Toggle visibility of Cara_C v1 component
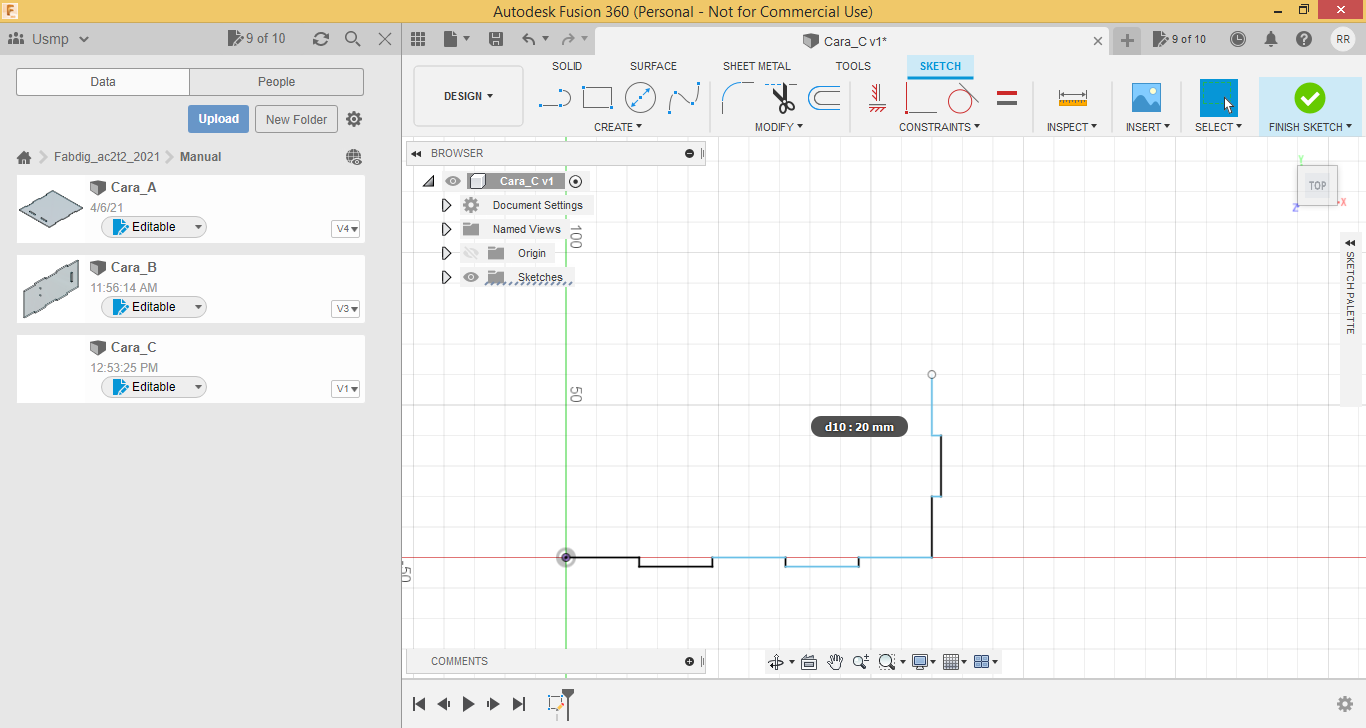 tap(453, 181)
